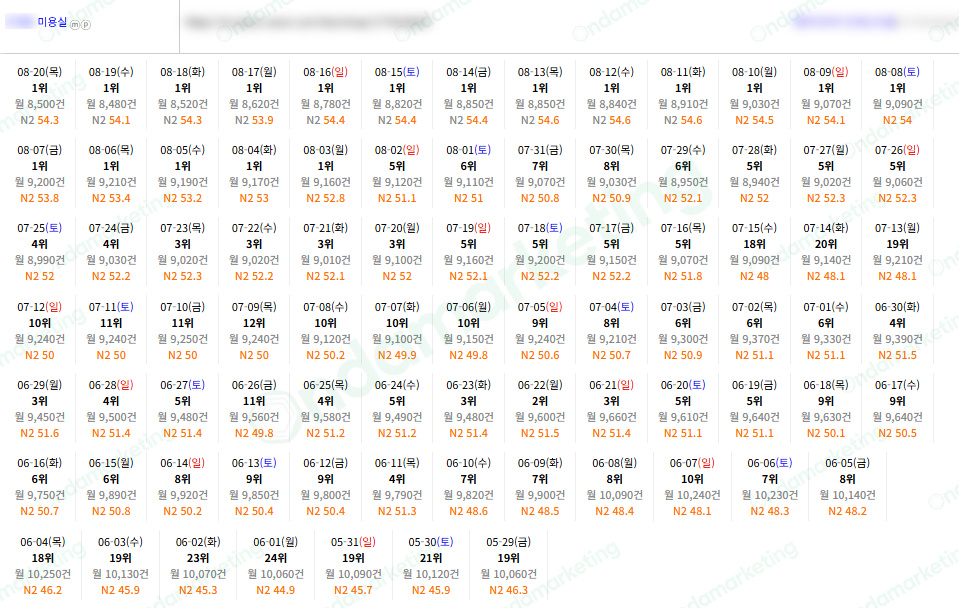Select the 07-12(일) date label
The width and height of the screenshot is (959, 608).
[x=40, y=307]
